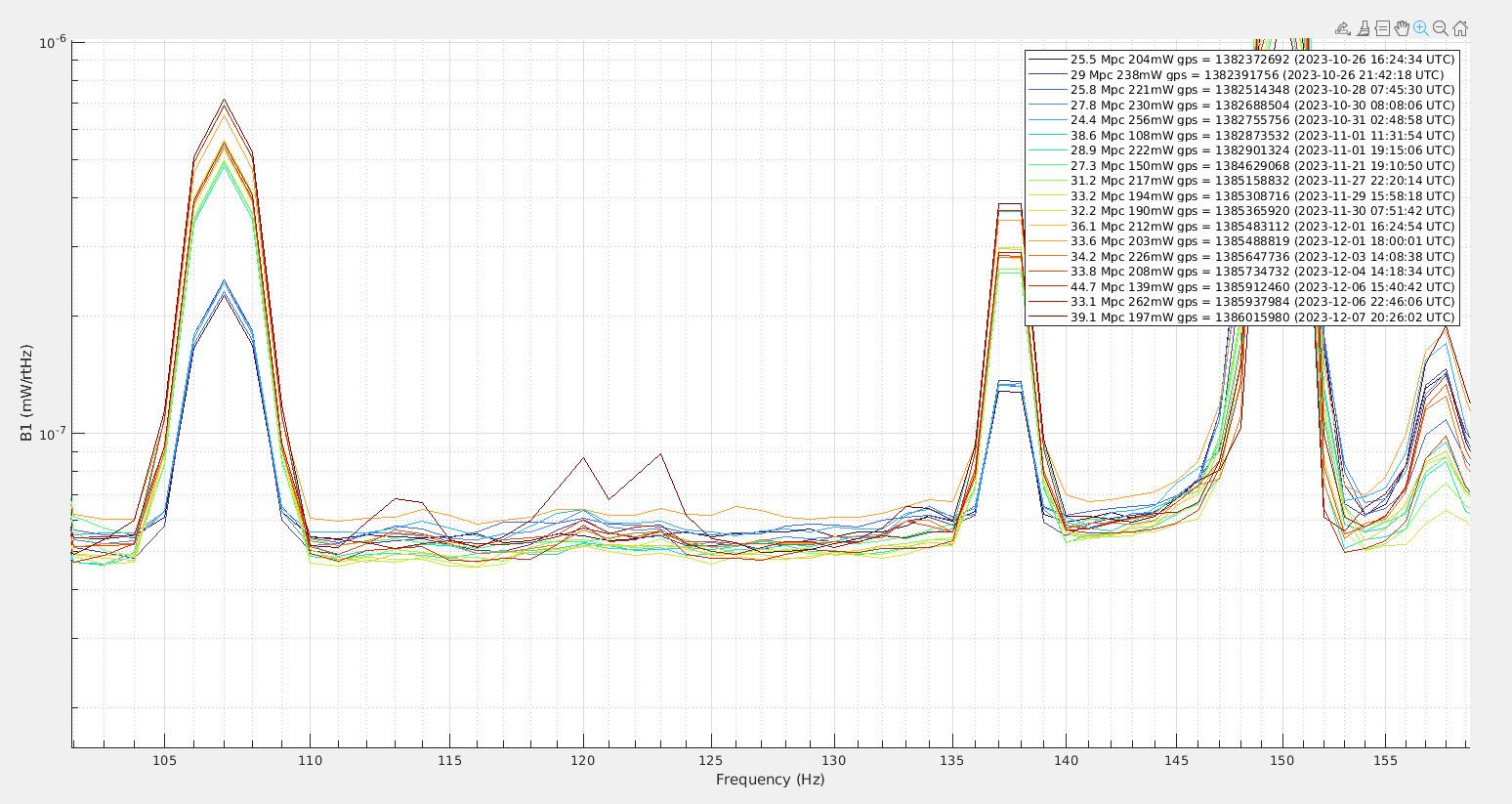Select legend entry 31.2 Mpc 217mW

click(x=1241, y=181)
